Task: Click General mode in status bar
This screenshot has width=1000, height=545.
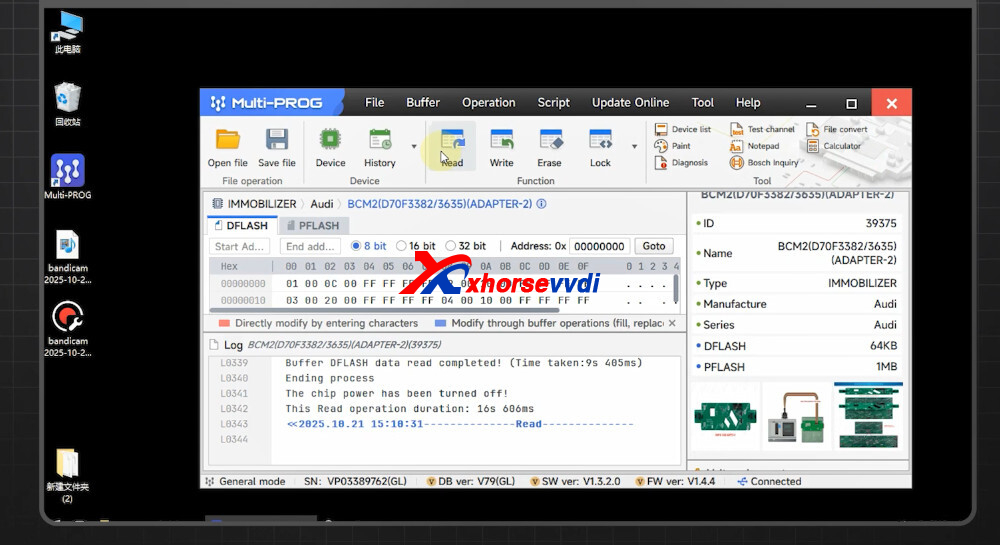Action: (246, 481)
